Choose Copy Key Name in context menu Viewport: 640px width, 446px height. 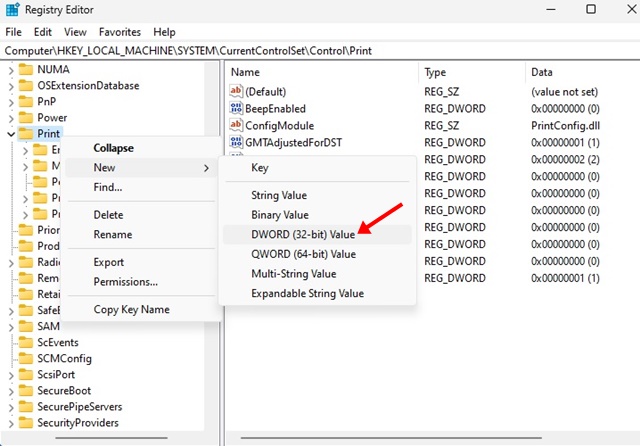(x=140, y=309)
